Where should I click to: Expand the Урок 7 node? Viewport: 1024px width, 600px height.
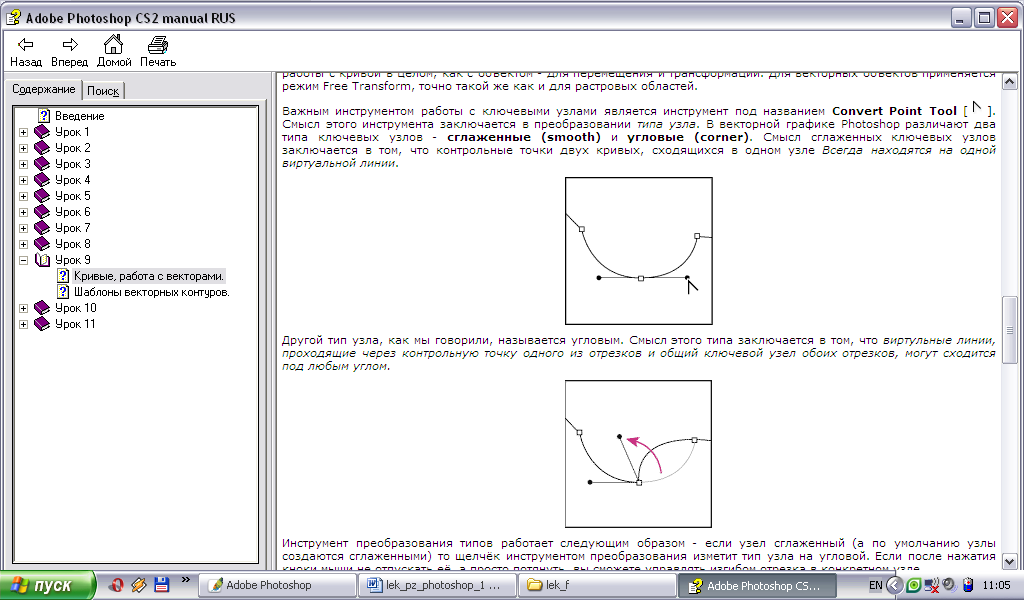coord(24,228)
